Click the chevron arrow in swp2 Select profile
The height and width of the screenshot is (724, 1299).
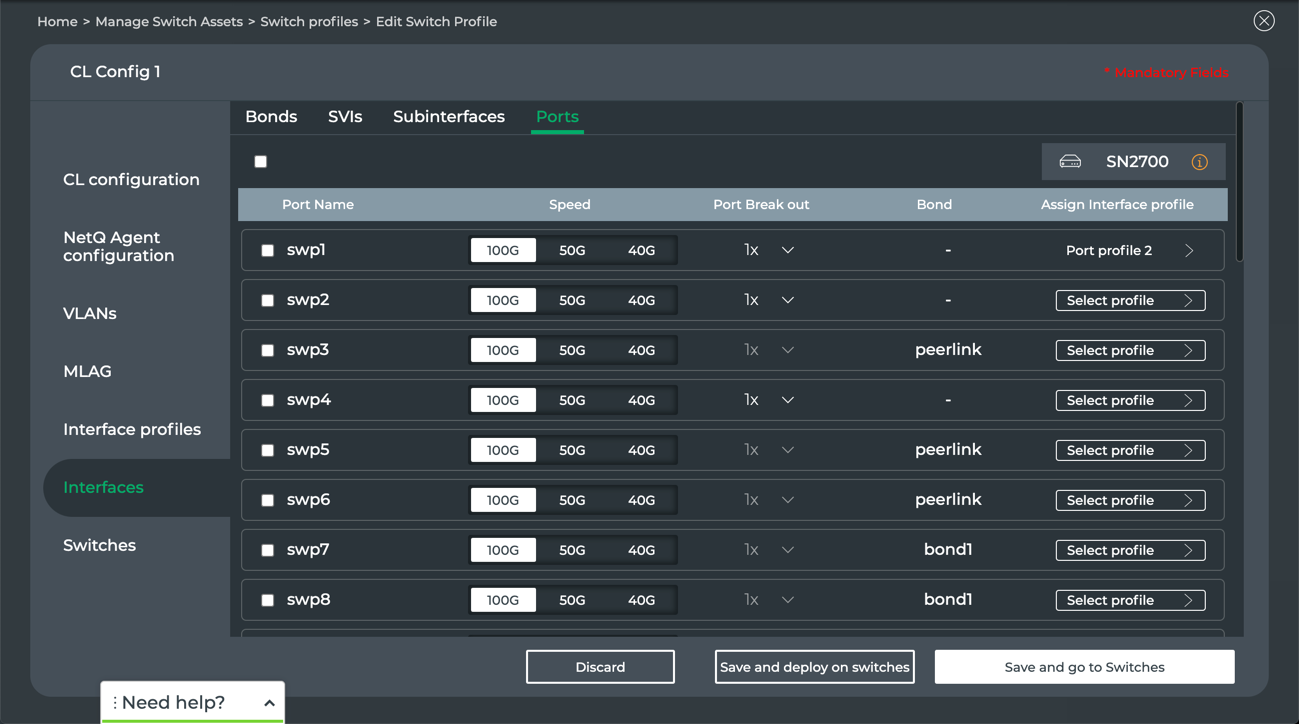coord(1188,301)
